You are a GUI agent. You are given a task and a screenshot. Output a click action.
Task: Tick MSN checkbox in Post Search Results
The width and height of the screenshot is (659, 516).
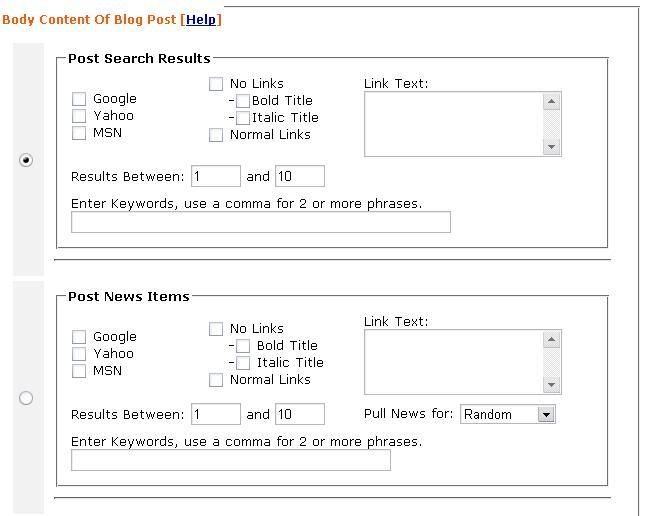(x=79, y=133)
